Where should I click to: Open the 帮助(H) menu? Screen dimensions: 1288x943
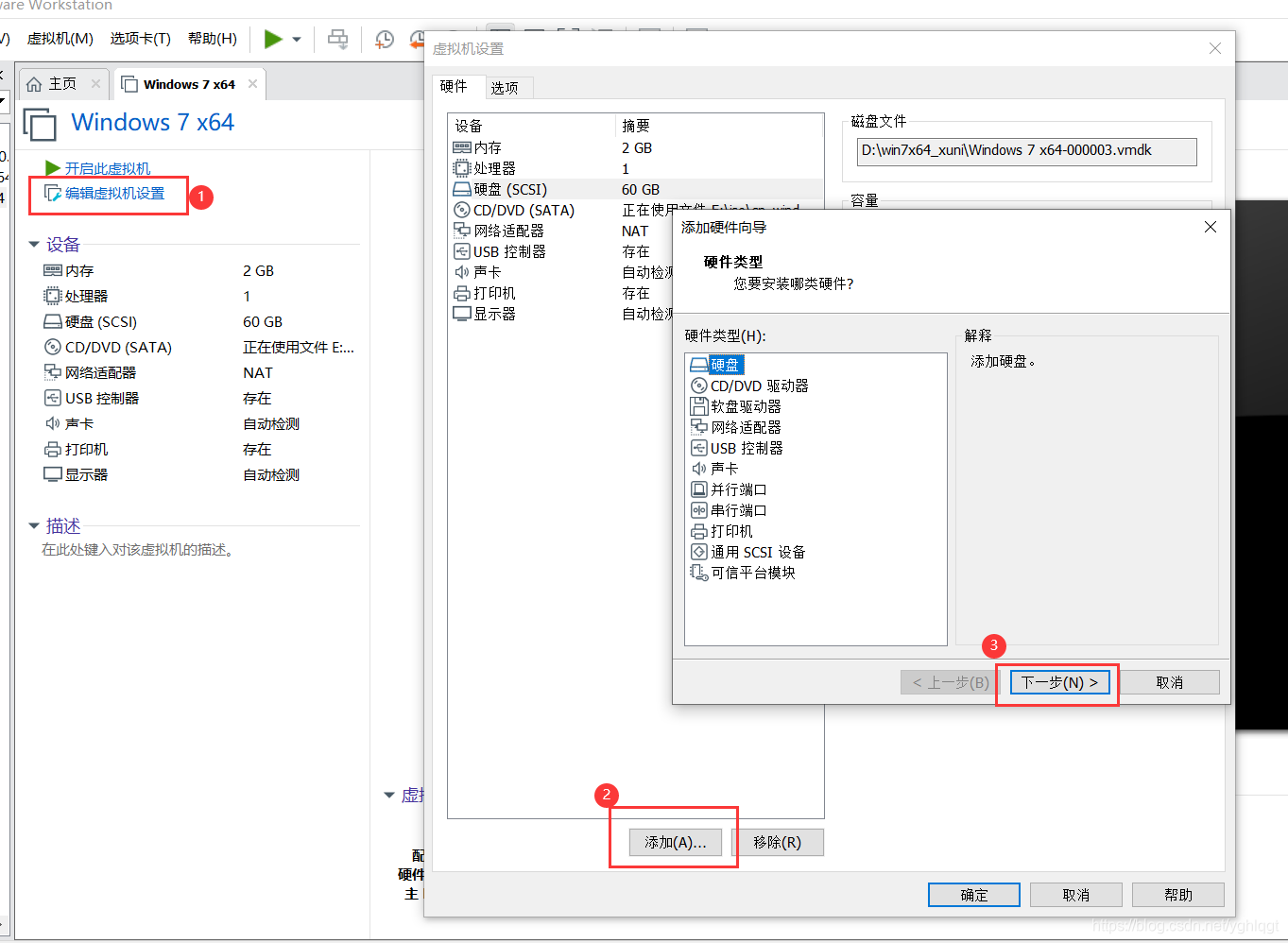[x=213, y=39]
